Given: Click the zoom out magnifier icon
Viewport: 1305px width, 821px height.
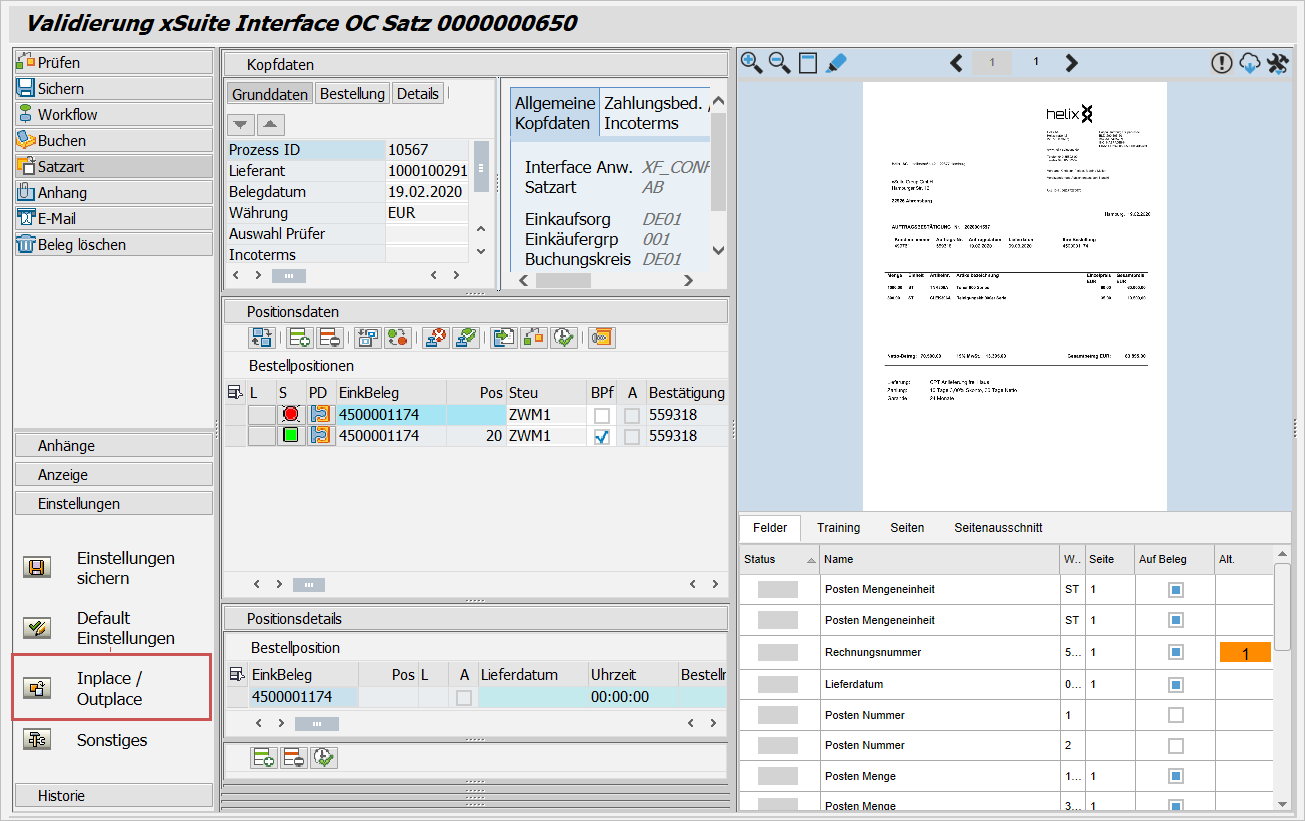Looking at the screenshot, I should (x=779, y=63).
